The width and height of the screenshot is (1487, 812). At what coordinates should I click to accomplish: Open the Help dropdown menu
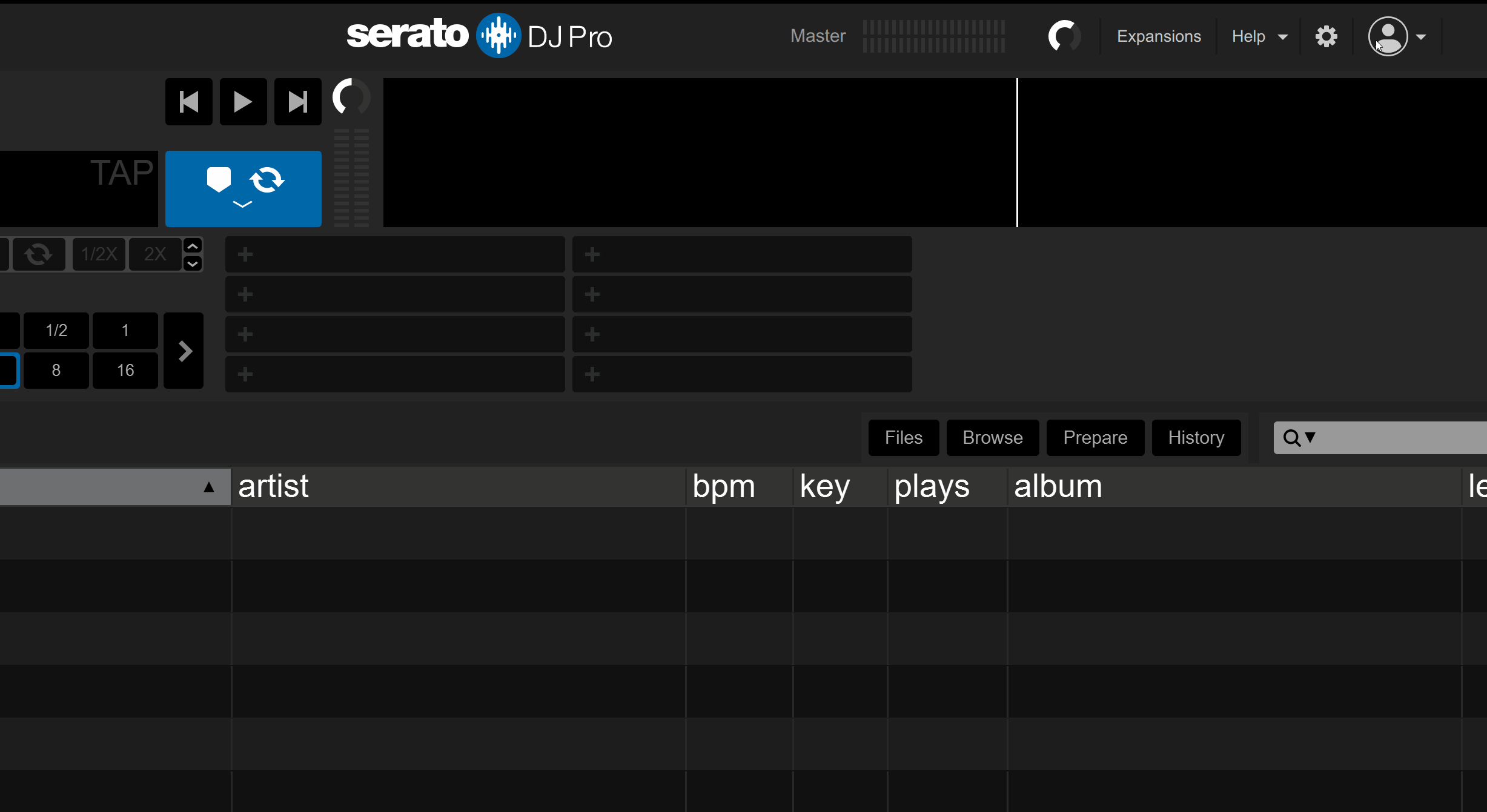click(1259, 36)
